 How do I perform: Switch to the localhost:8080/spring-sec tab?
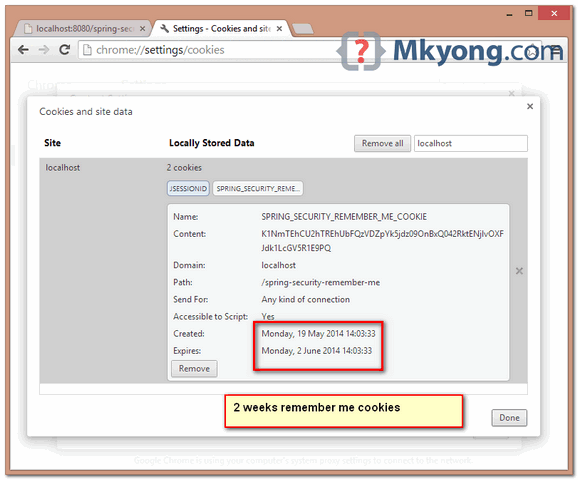pyautogui.click(x=83, y=28)
